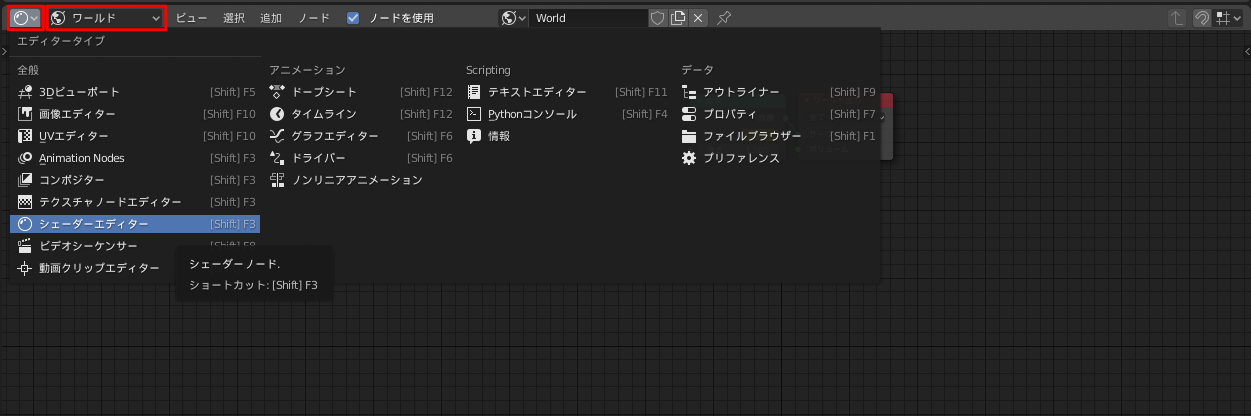
Task: Select the highlighted シェーダーエディター entry
Action: (135, 224)
